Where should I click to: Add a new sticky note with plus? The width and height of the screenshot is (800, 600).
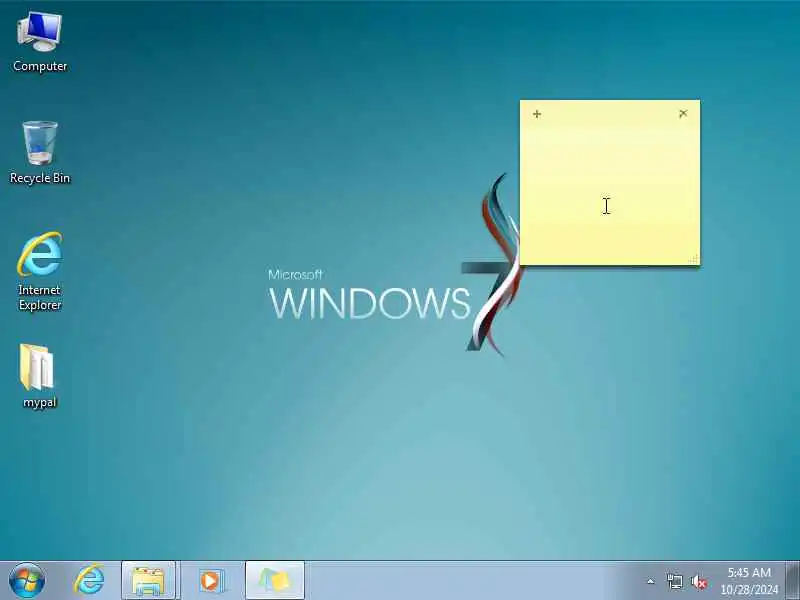(x=537, y=114)
